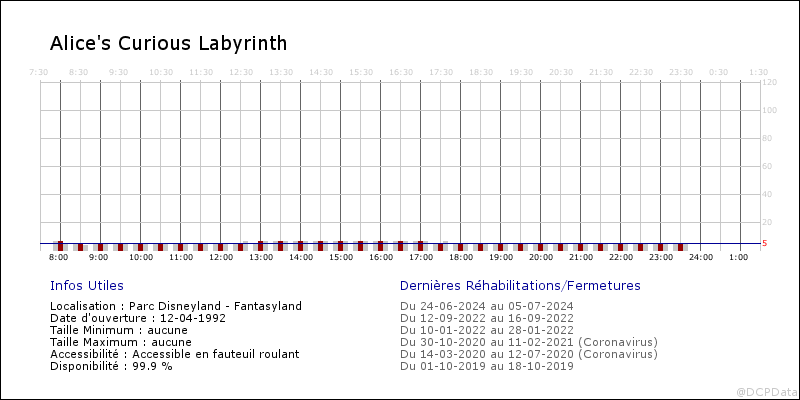
Task: Select the Dernières Réhabilitations/Fermetures heading
Action: tap(520, 286)
